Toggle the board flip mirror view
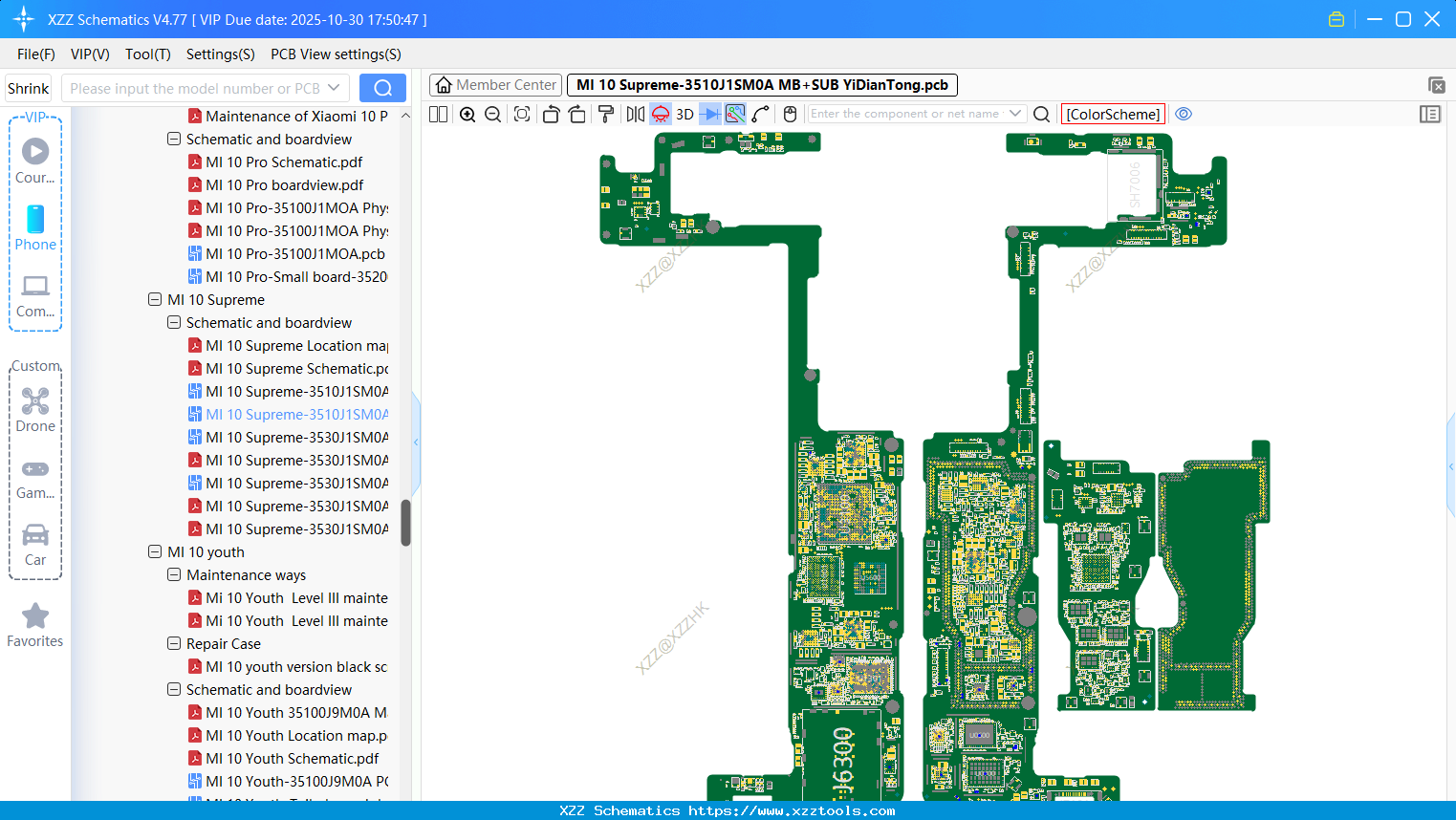The width and height of the screenshot is (1456, 820). 633,114
